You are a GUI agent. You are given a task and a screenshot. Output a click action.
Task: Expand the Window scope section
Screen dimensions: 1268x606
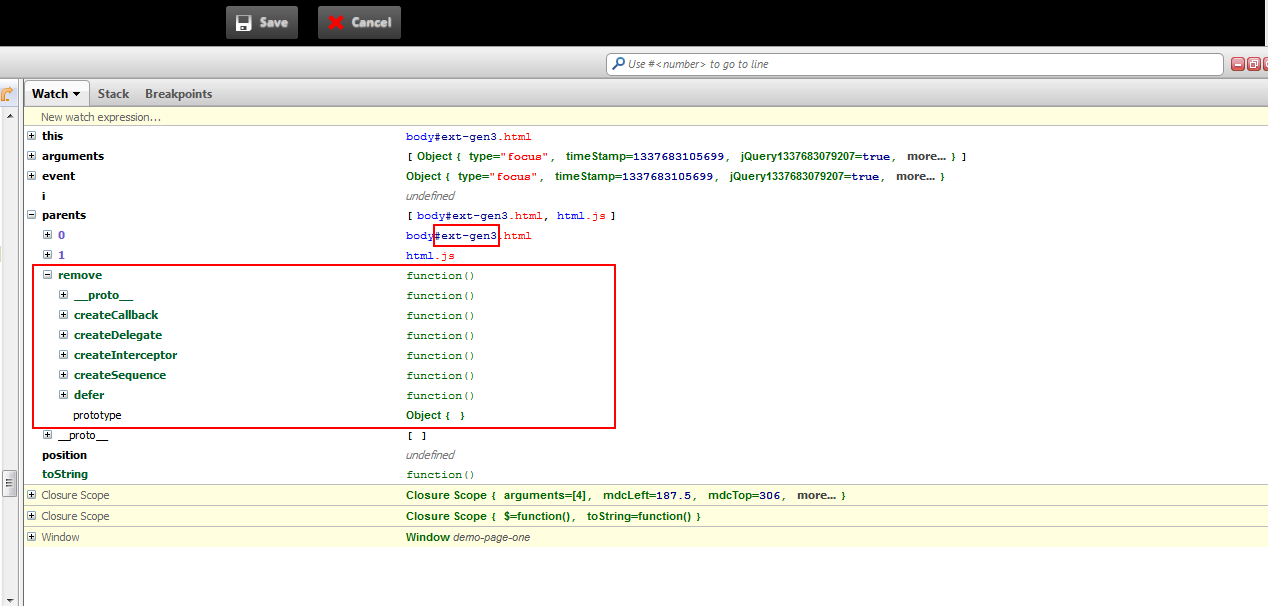coord(32,537)
